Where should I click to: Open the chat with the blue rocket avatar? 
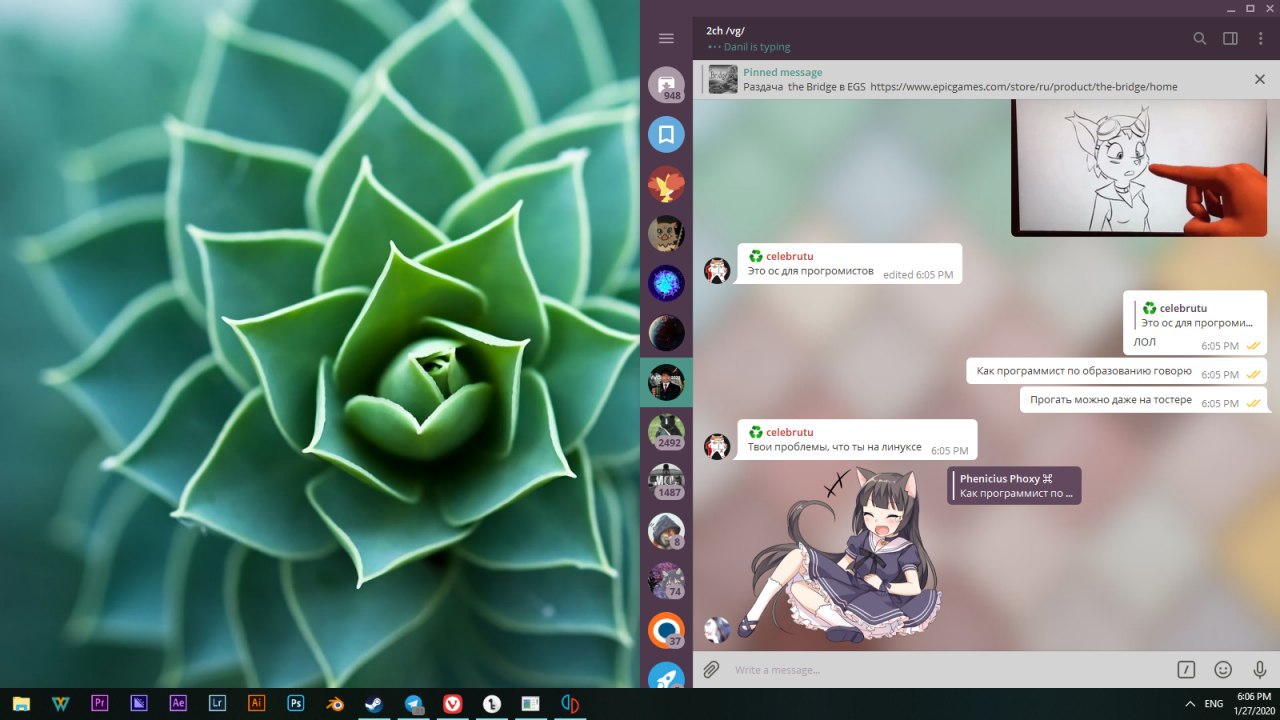tap(666, 677)
